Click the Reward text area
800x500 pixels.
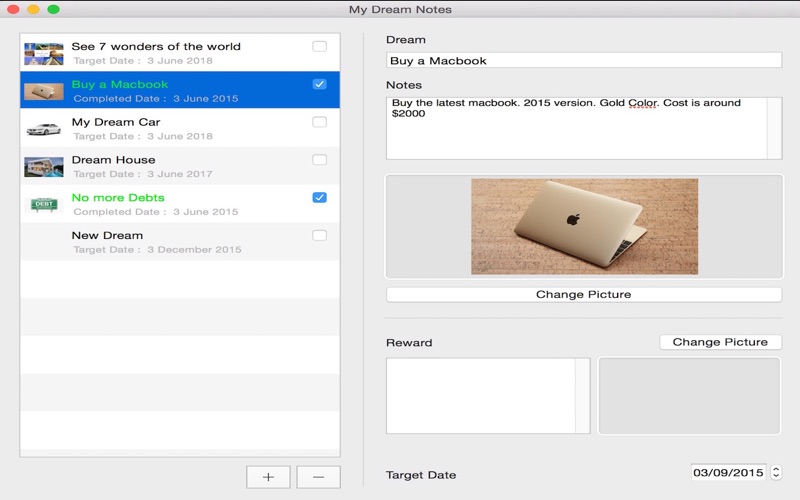(481, 395)
